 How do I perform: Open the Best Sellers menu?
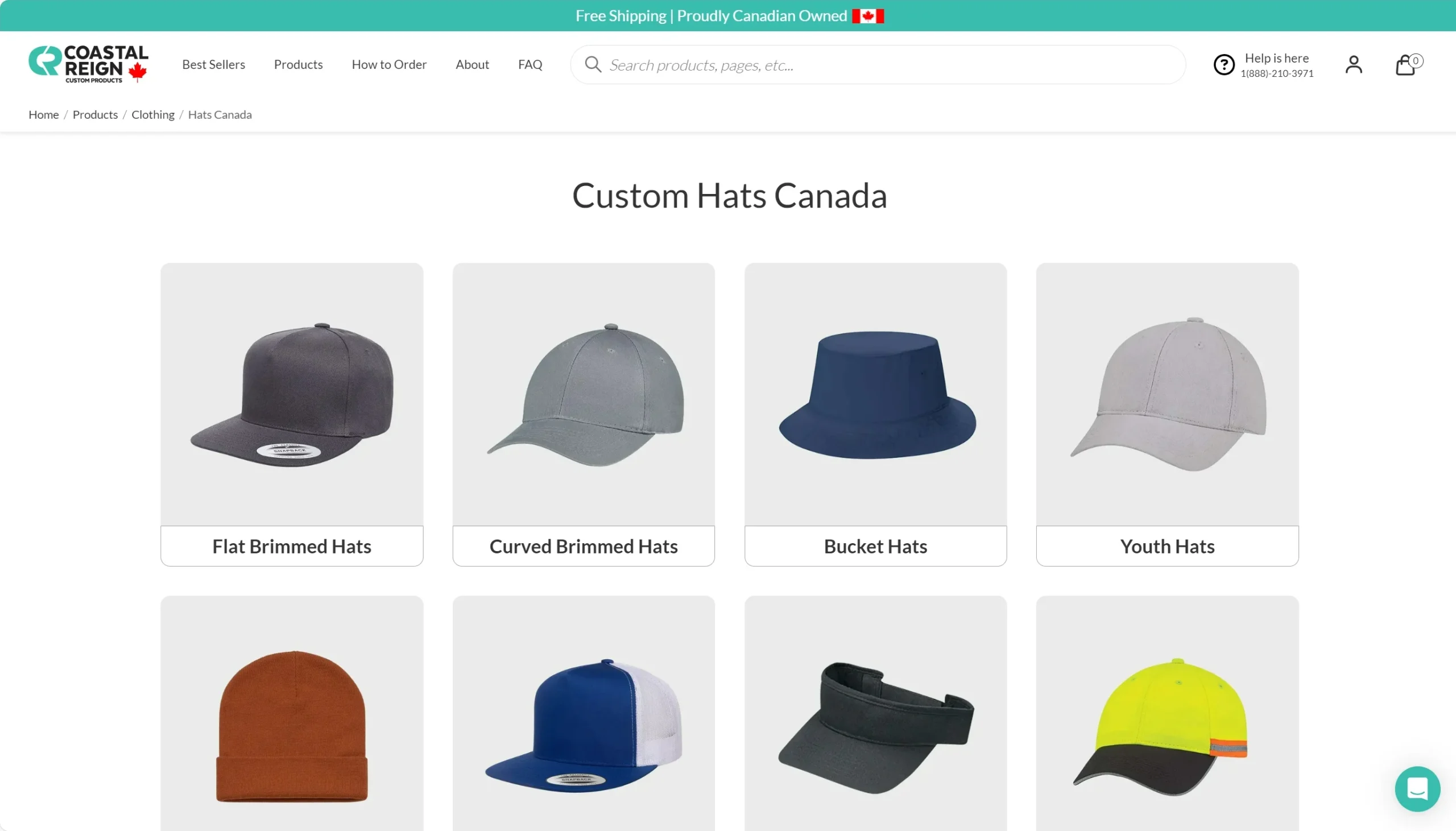[213, 64]
